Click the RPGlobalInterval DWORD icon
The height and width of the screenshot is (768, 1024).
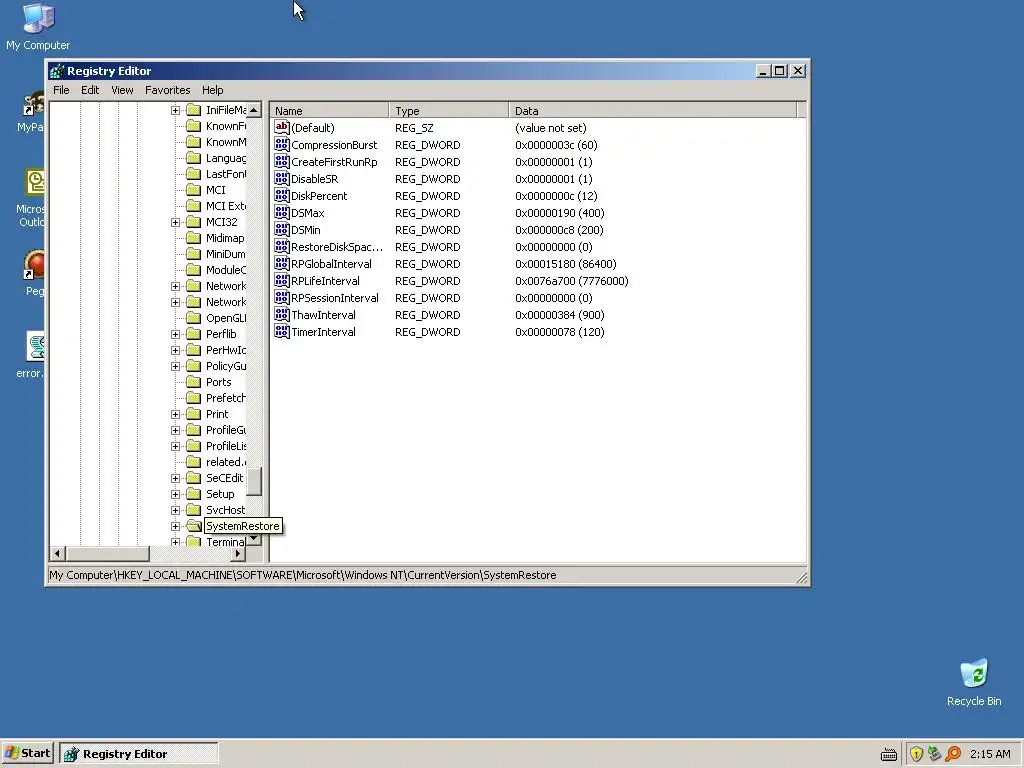281,263
